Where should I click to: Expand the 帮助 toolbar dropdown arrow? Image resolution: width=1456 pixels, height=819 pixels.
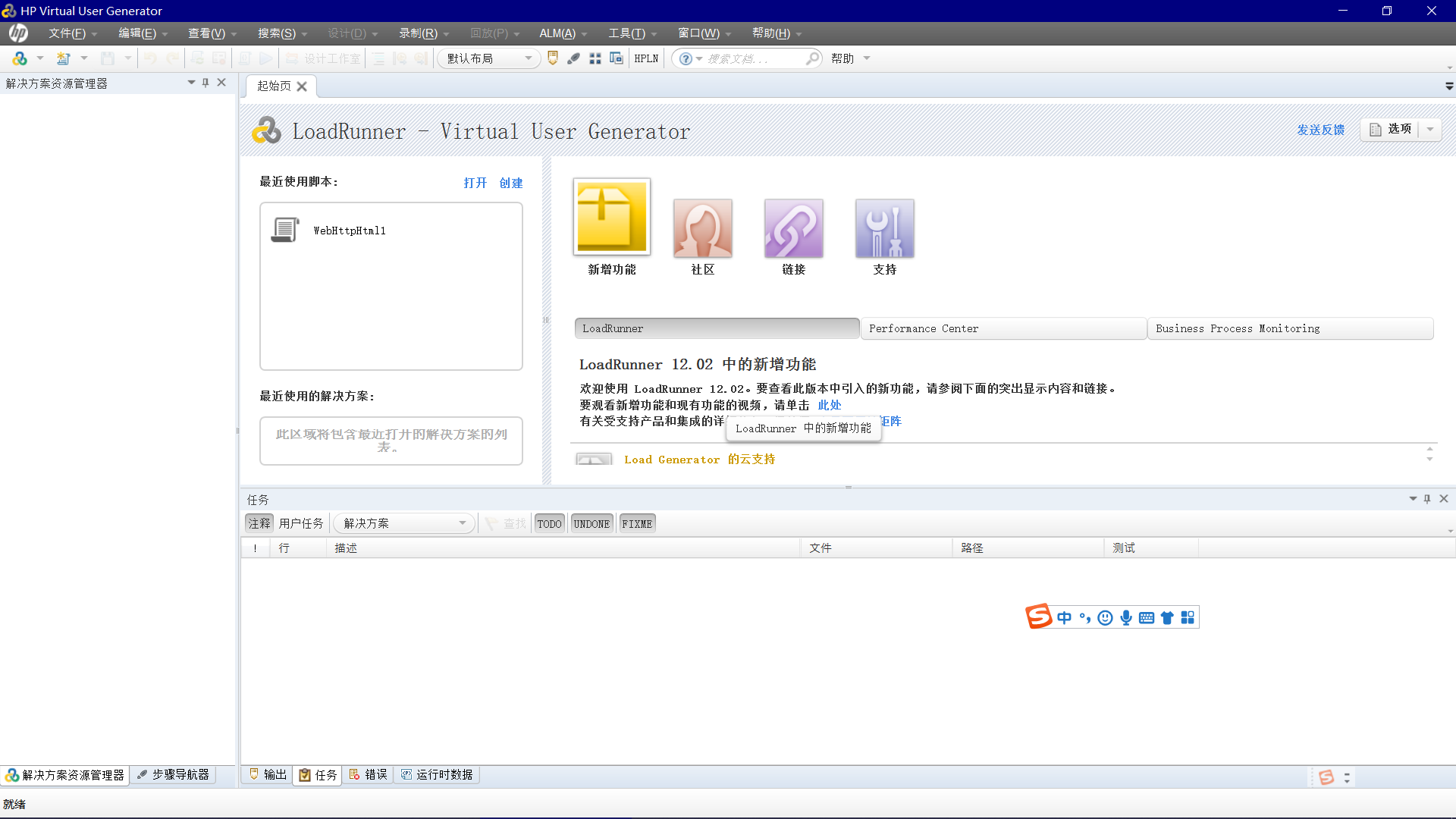pos(867,58)
